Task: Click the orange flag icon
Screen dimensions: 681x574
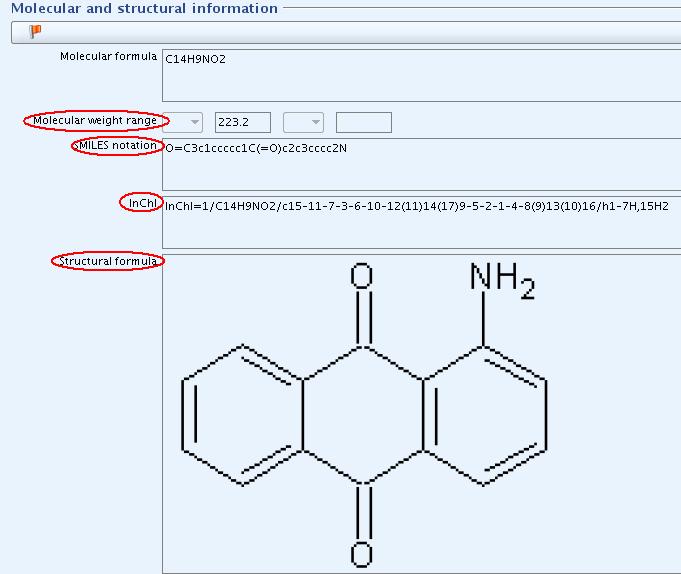Action: point(35,32)
